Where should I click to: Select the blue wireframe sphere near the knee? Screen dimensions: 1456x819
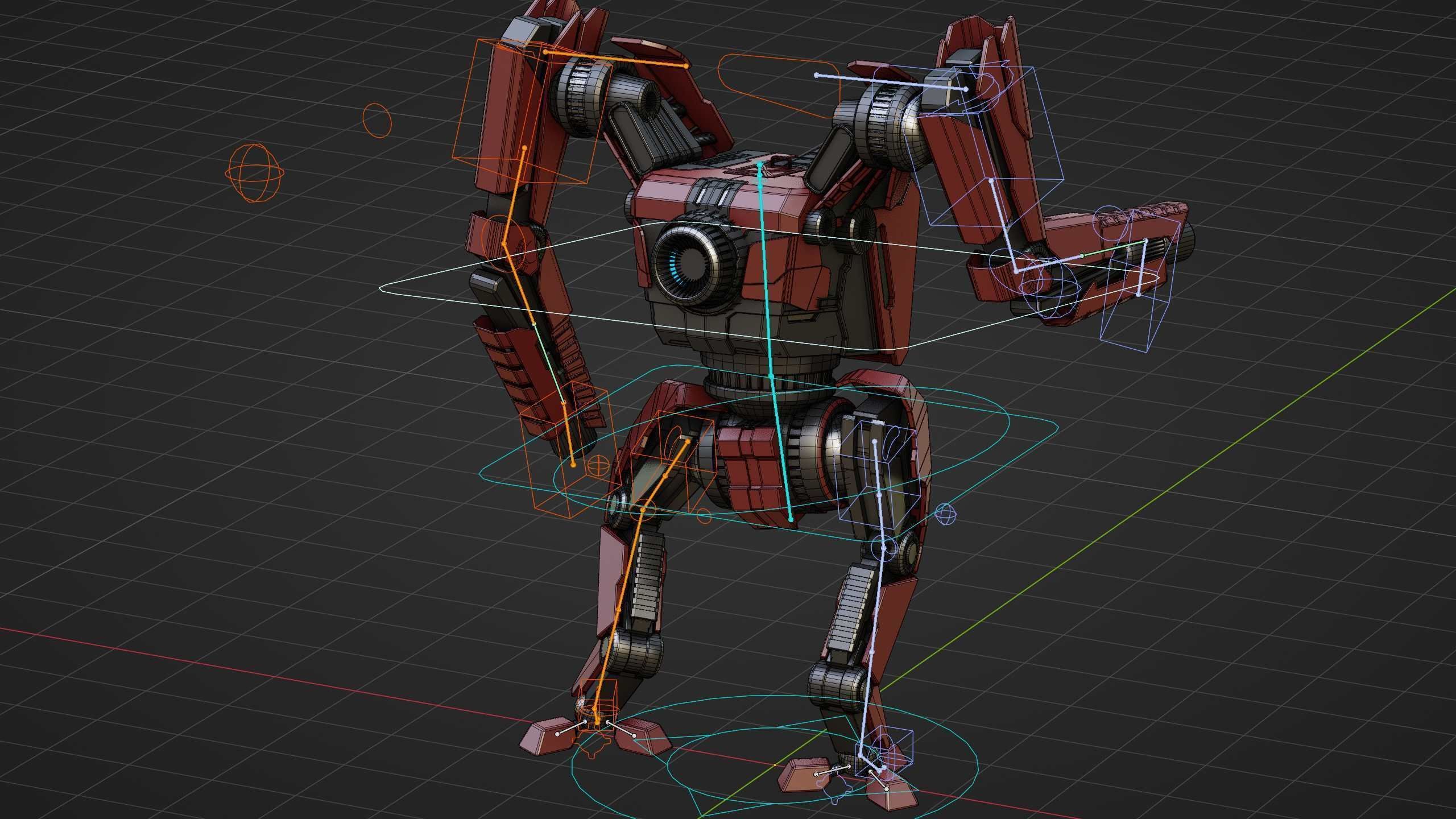point(945,514)
